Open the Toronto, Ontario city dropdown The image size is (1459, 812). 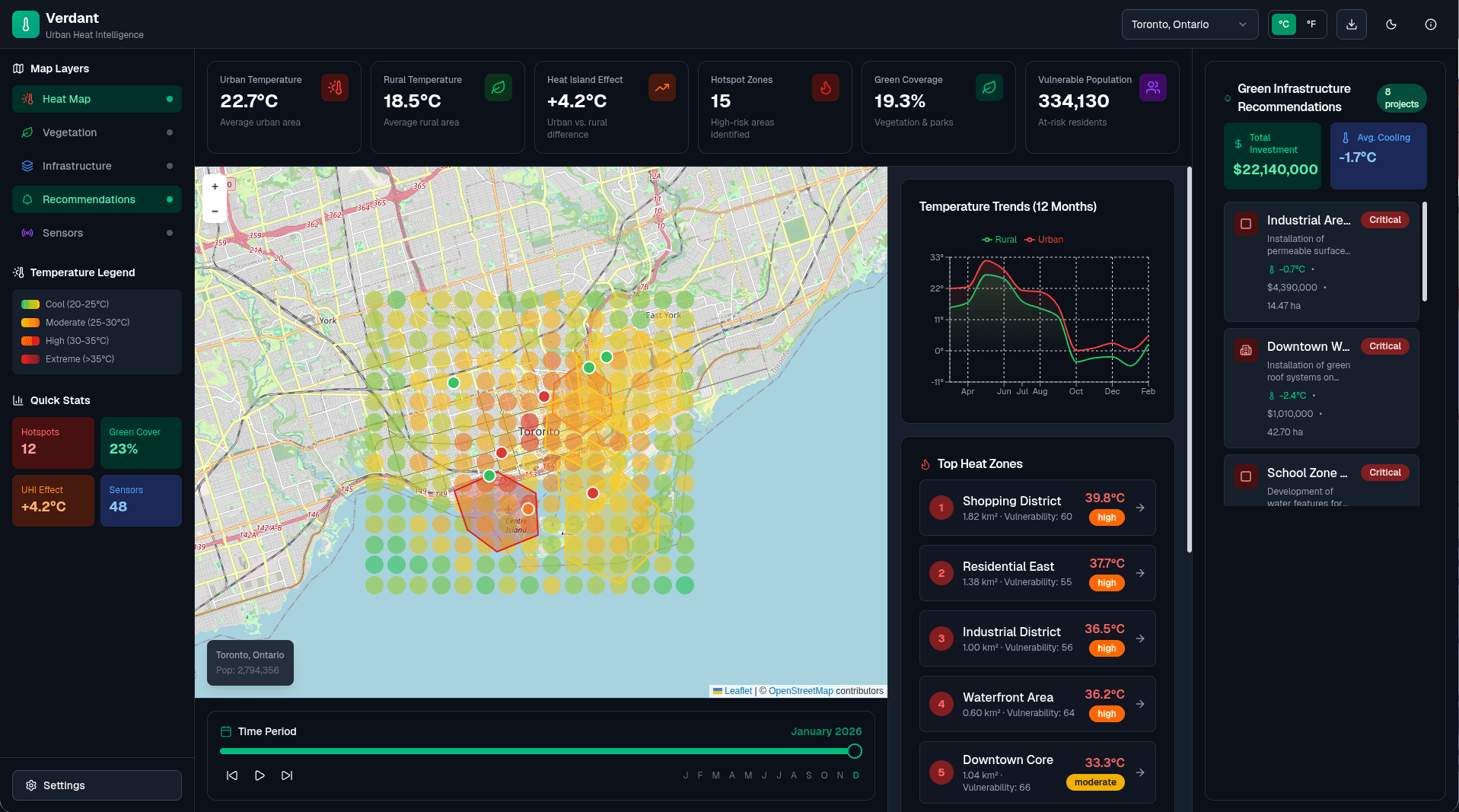pyautogui.click(x=1189, y=24)
